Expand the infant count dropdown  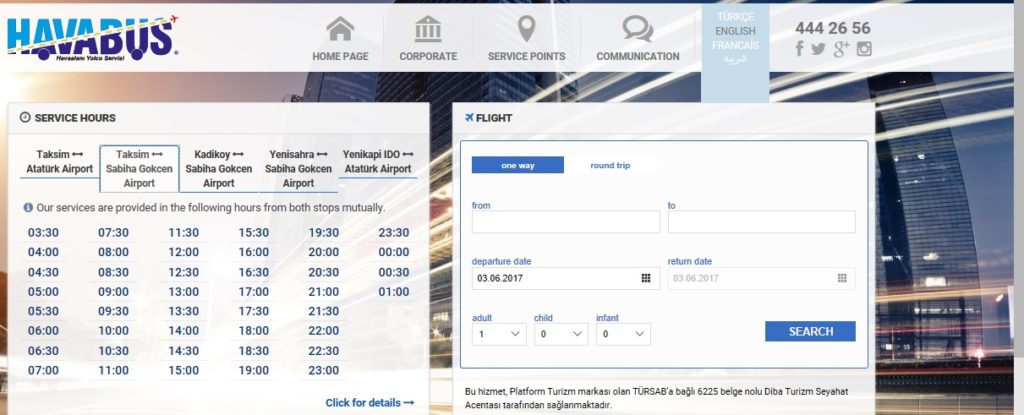pos(623,334)
